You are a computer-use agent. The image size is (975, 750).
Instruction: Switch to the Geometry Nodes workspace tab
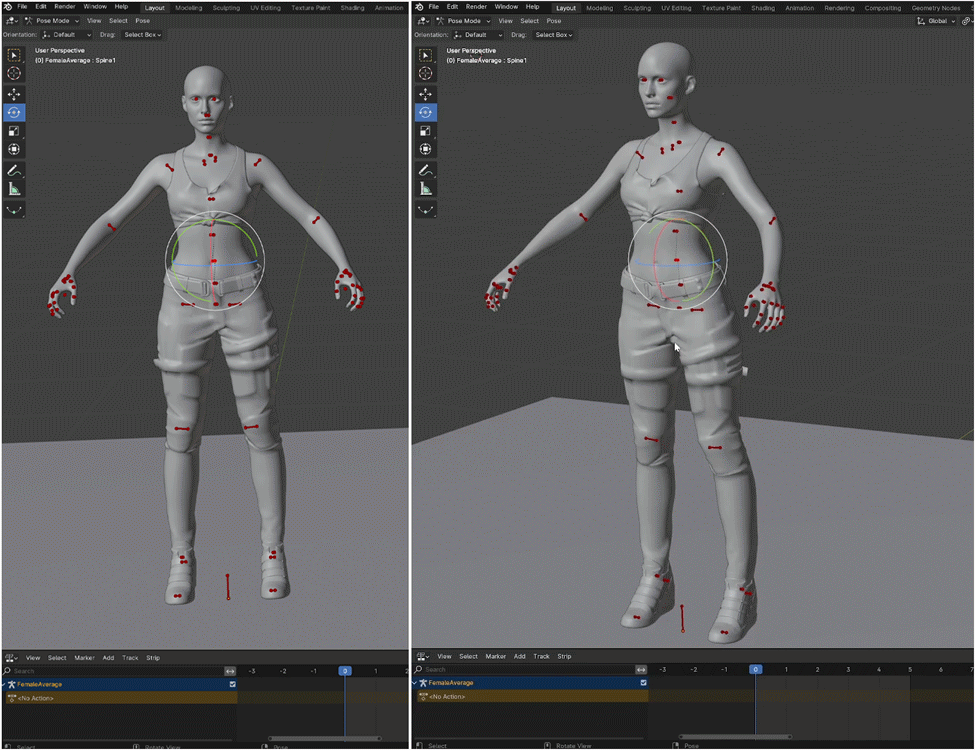pos(935,7)
